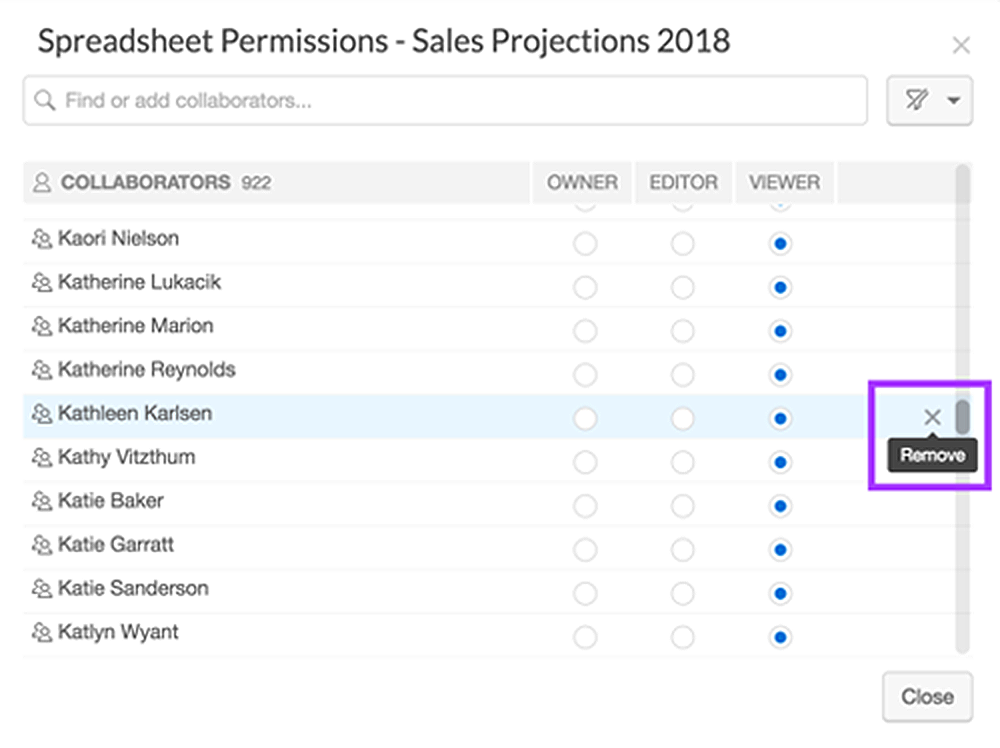Open the filter dropdown arrow
This screenshot has height=748, width=1000.
tap(953, 100)
